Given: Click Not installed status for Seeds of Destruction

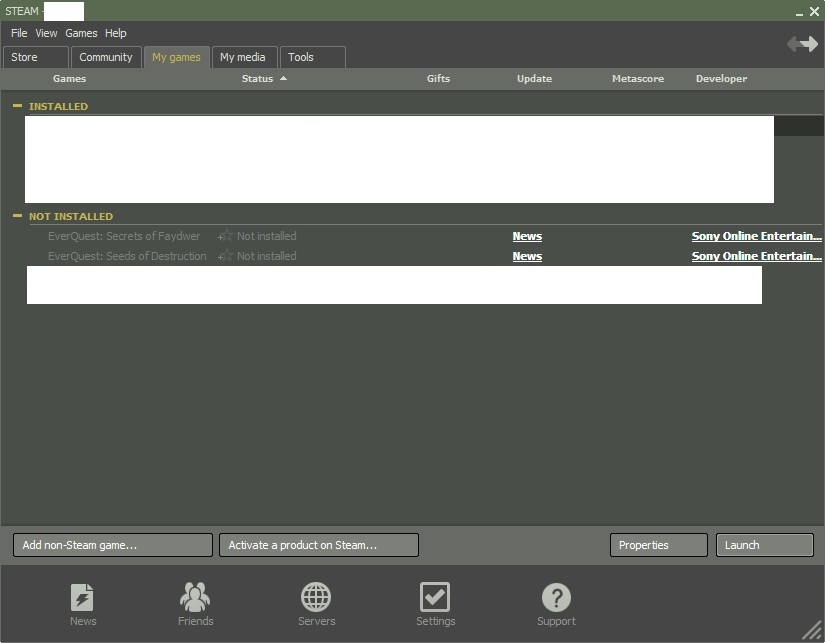Looking at the screenshot, I should [x=266, y=256].
